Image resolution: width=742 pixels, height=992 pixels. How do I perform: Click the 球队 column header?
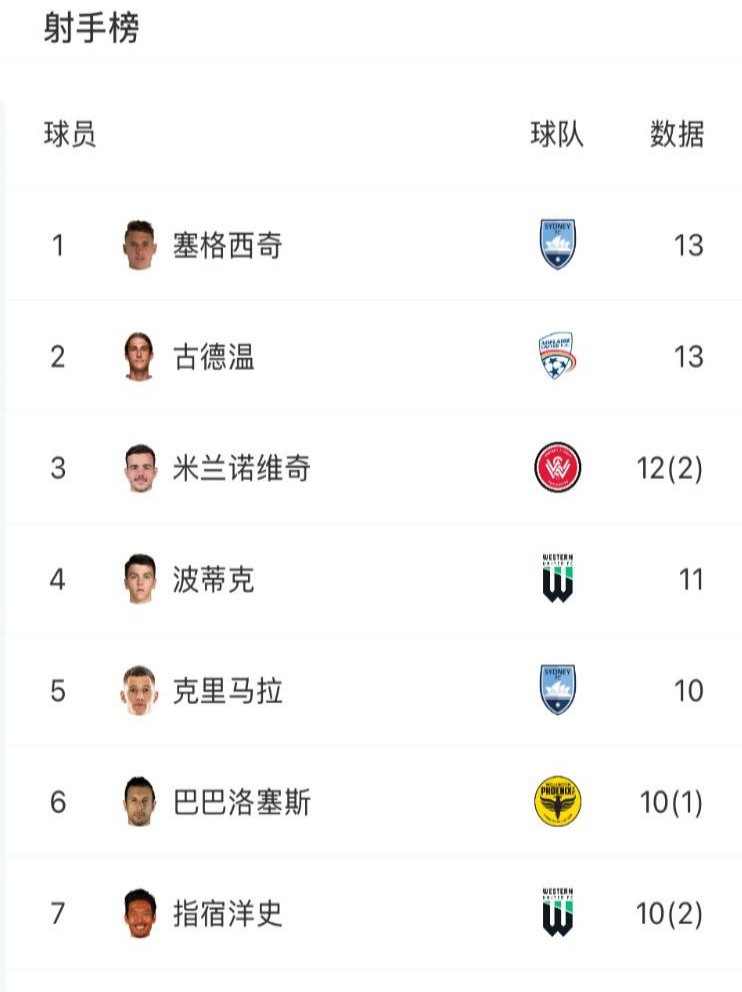coord(557,134)
